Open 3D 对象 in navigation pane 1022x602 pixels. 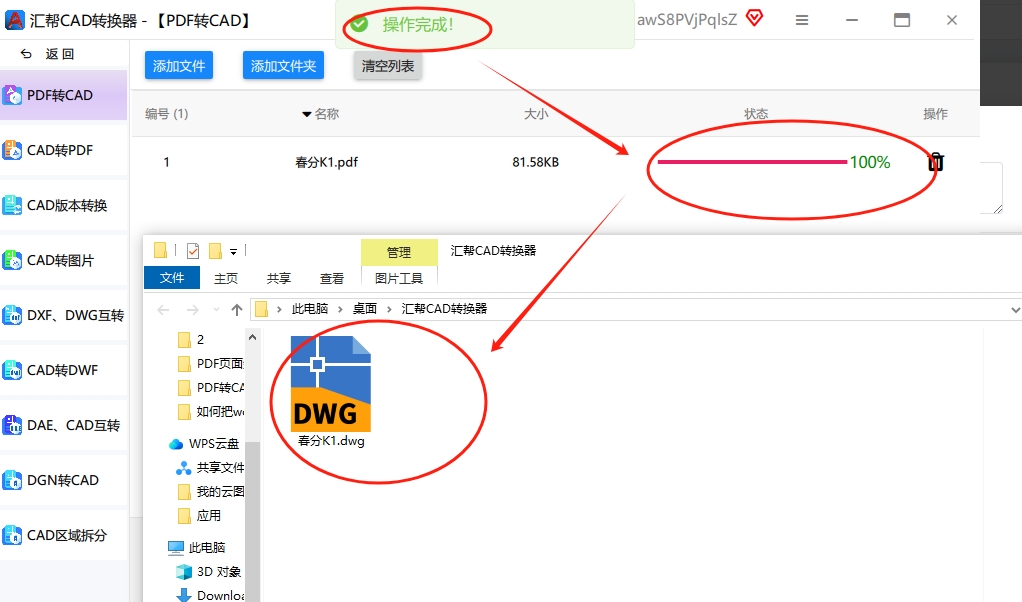pos(209,571)
